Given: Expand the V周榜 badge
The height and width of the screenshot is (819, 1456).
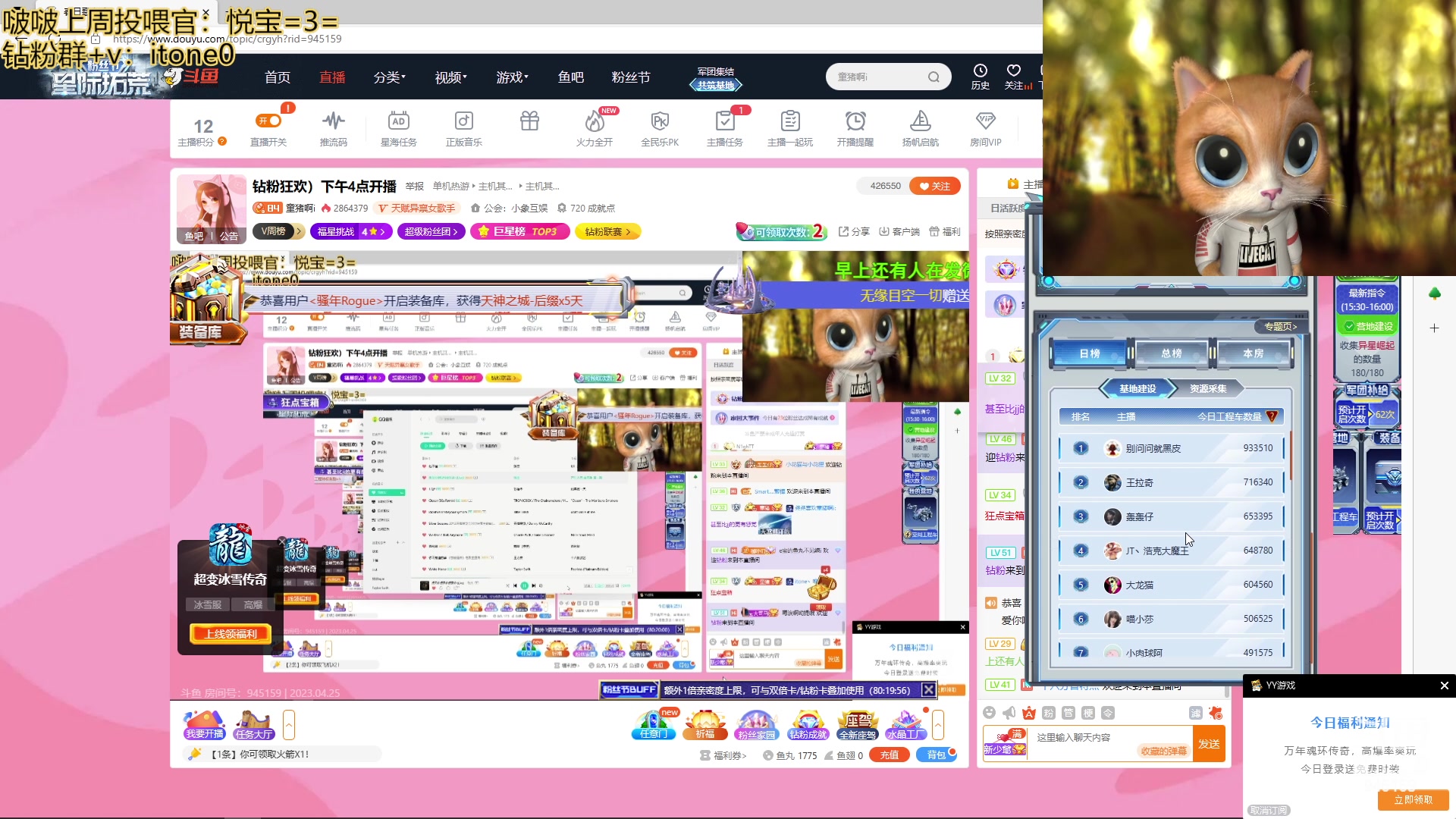Looking at the screenshot, I should pos(278,231).
